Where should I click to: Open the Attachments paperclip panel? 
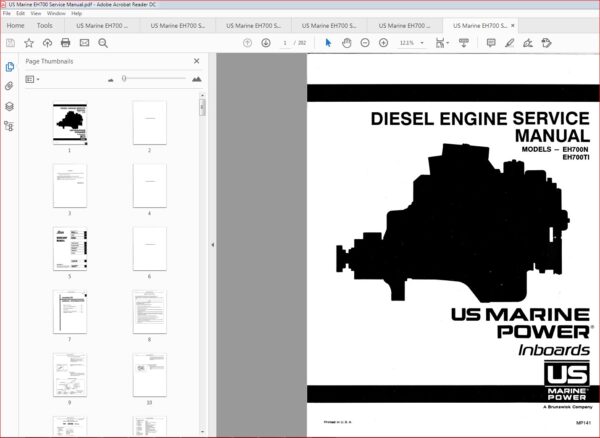pyautogui.click(x=10, y=86)
